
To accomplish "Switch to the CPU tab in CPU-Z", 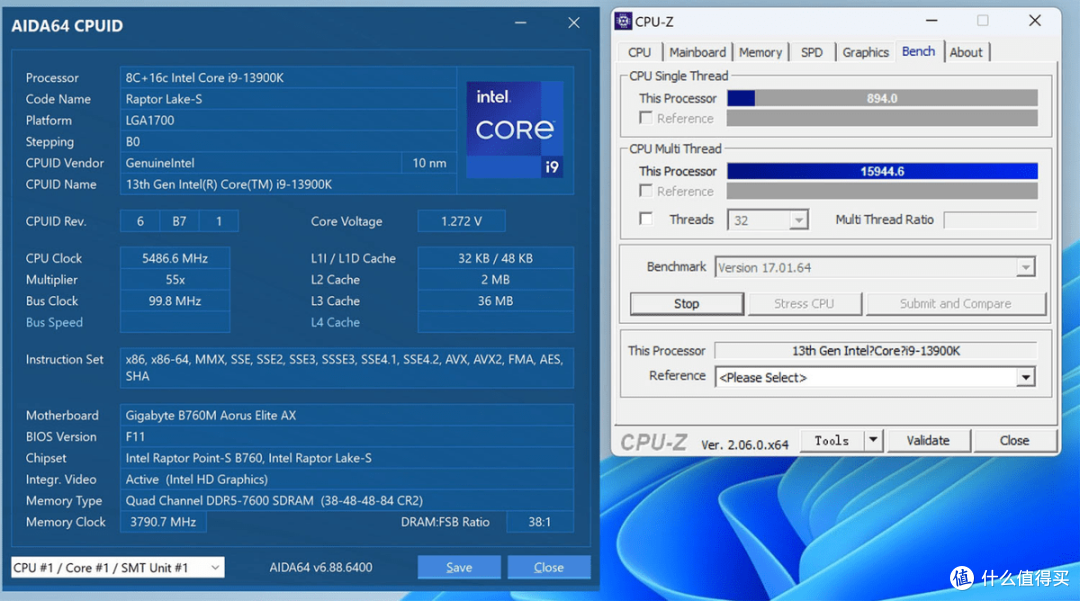I will click(x=639, y=52).
